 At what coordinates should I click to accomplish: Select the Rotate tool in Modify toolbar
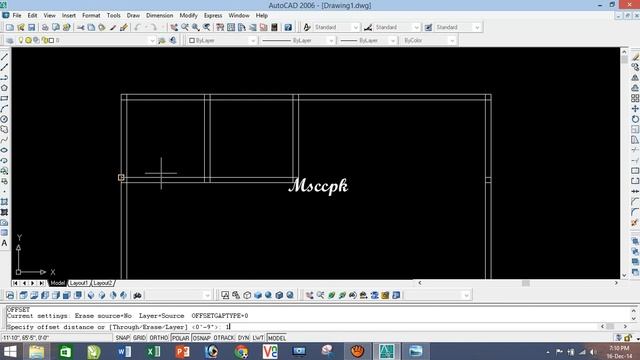coord(635,119)
